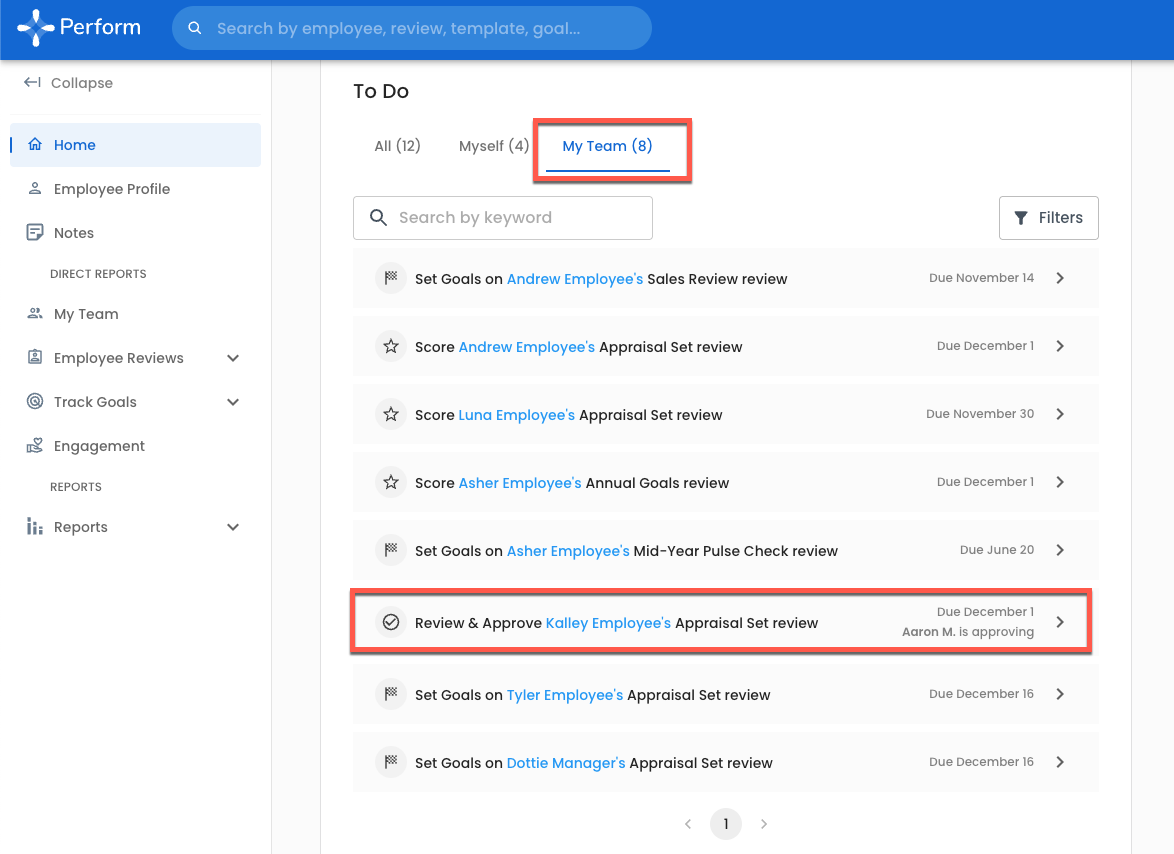The image size is (1174, 854).
Task: Click the Perform logo icon
Action: pos(36,28)
